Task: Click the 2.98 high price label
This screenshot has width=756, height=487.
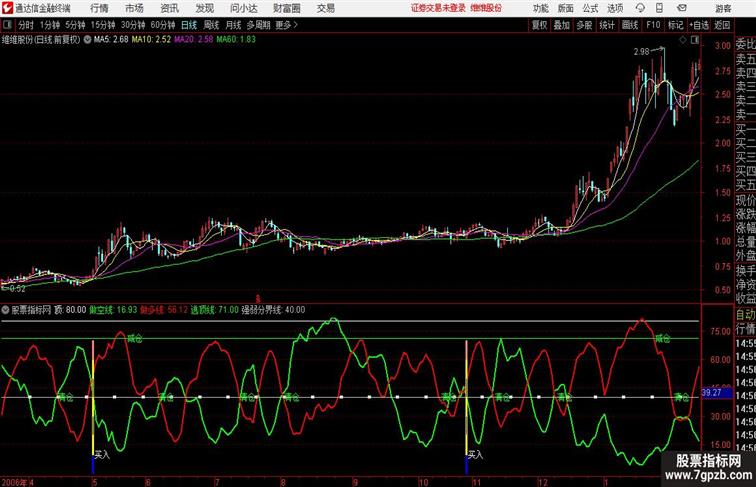Action: [641, 52]
